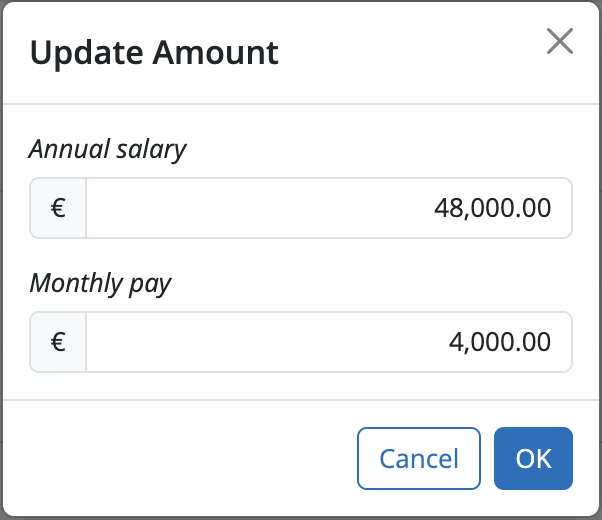Focus the Annual salary amount field
The width and height of the screenshot is (602, 520).
click(329, 208)
